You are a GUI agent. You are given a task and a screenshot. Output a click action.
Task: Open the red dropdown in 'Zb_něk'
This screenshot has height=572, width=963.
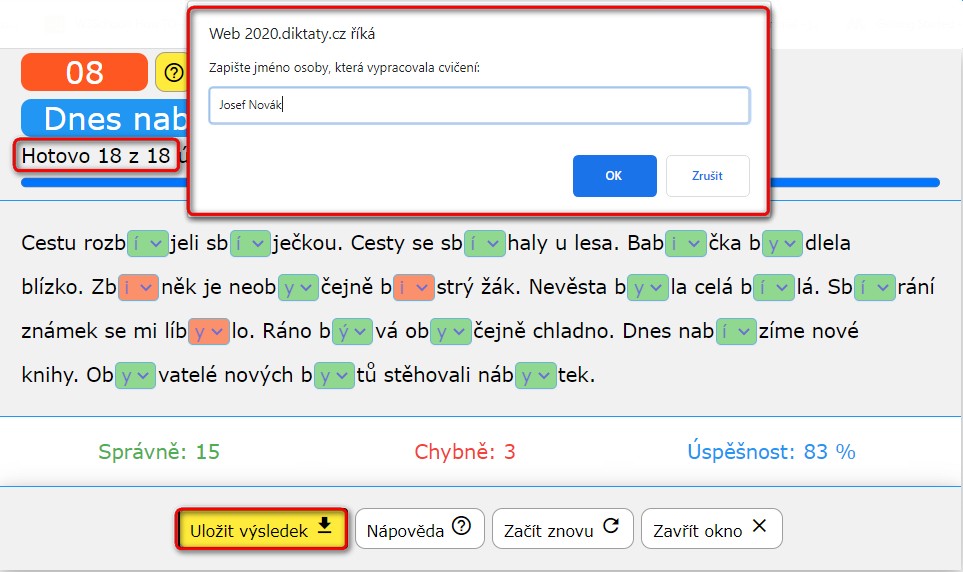click(138, 288)
